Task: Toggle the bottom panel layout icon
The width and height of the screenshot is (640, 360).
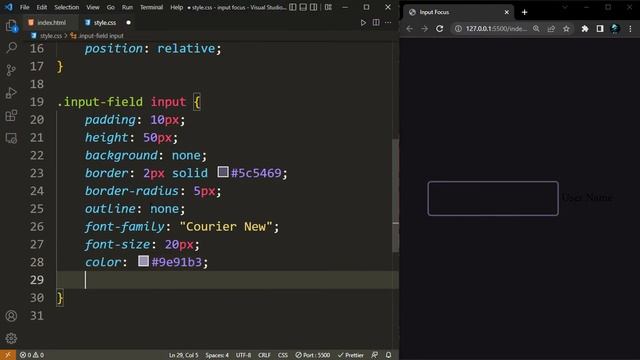Action: [x=303, y=7]
